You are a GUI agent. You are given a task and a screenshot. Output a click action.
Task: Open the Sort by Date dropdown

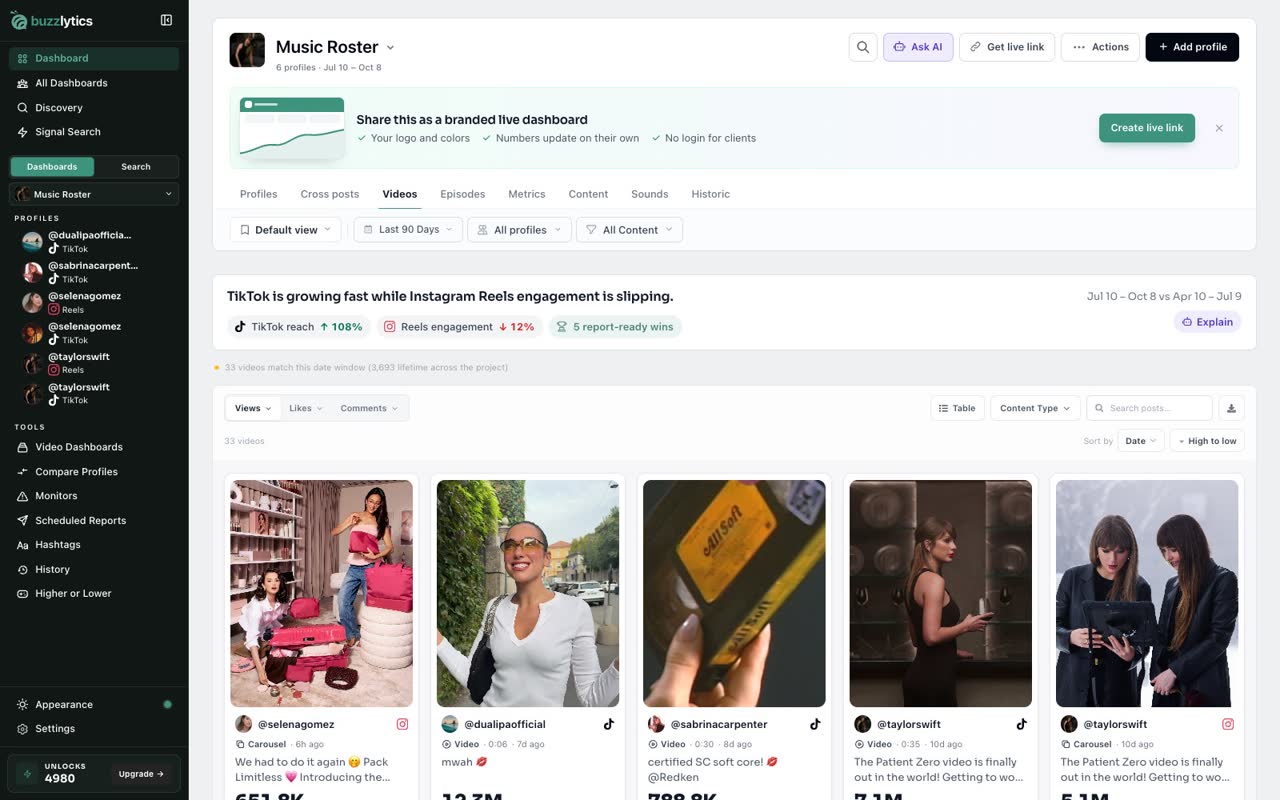point(1141,441)
